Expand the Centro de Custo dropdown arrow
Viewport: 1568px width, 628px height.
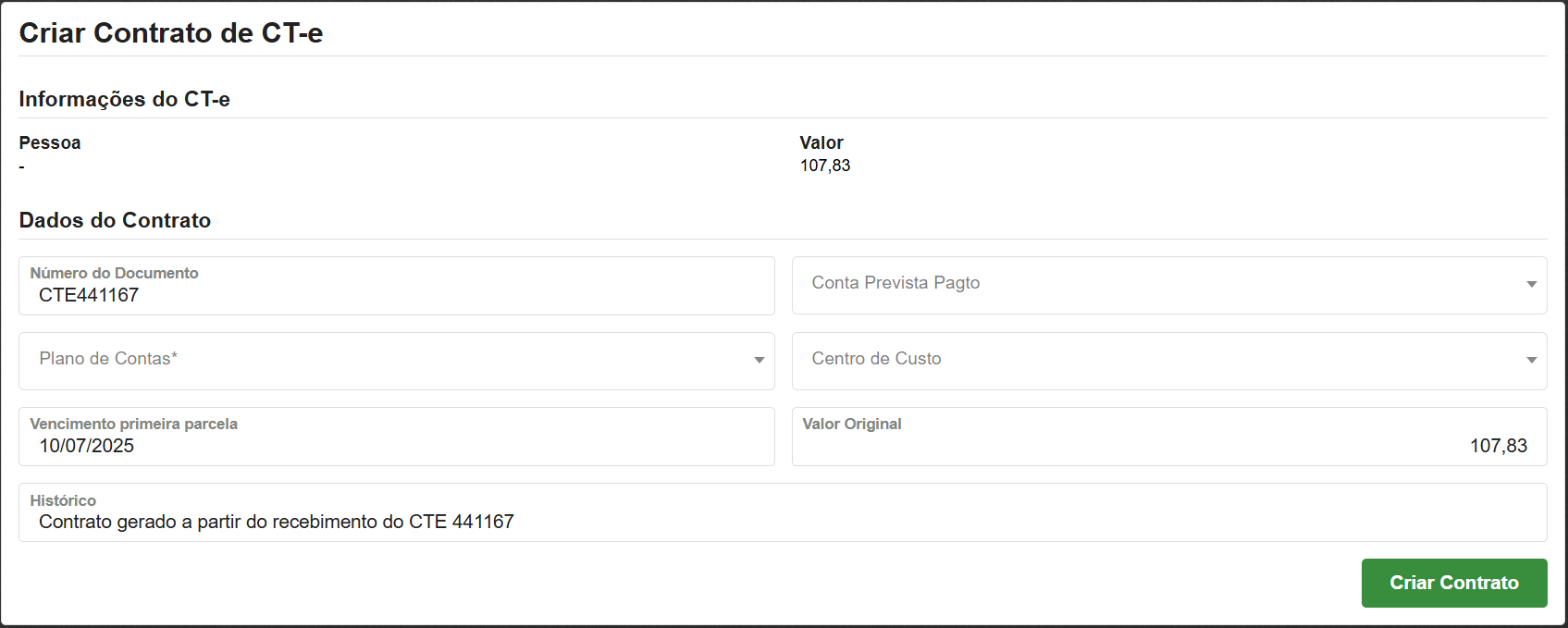[1531, 361]
